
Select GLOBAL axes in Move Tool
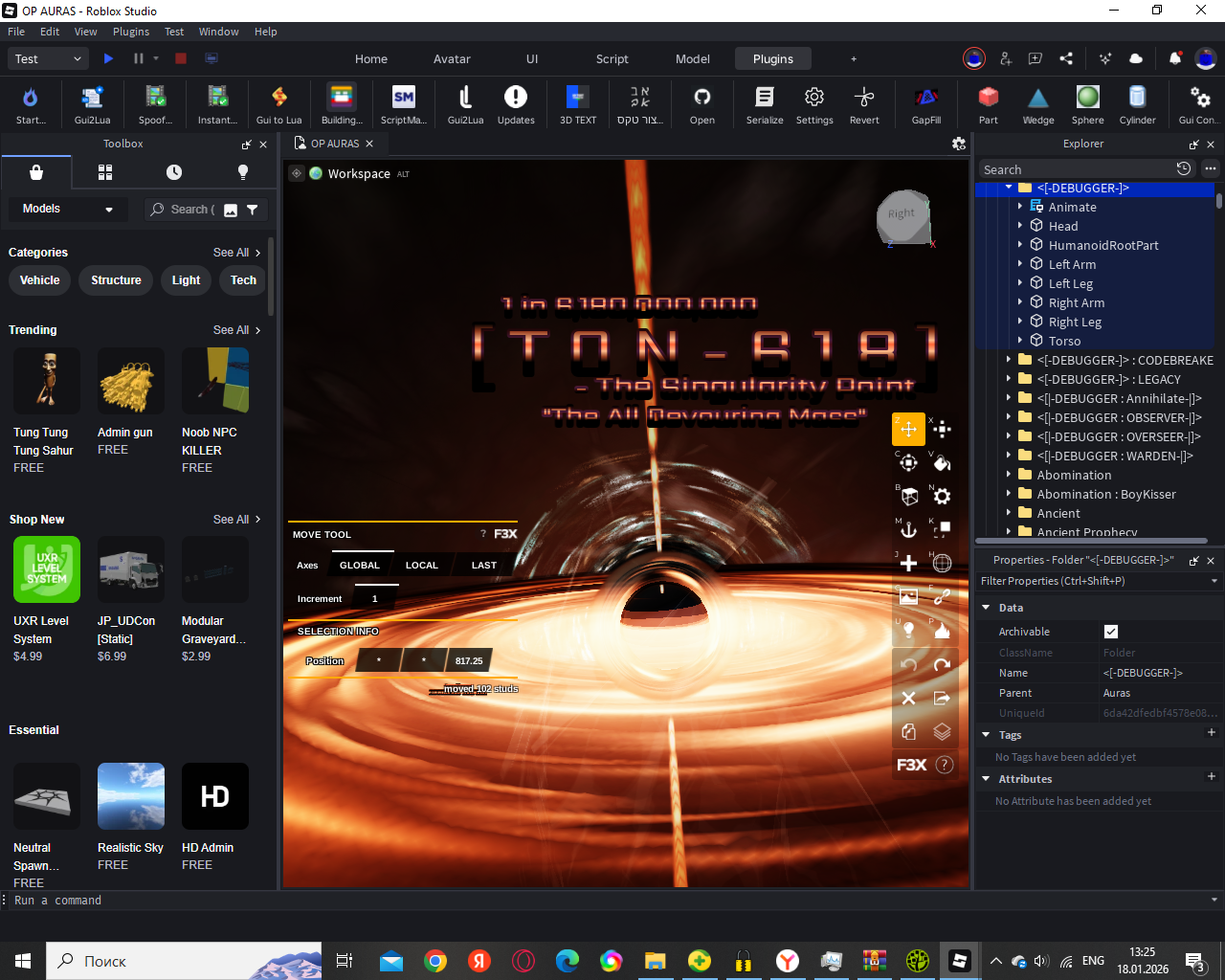pos(360,565)
